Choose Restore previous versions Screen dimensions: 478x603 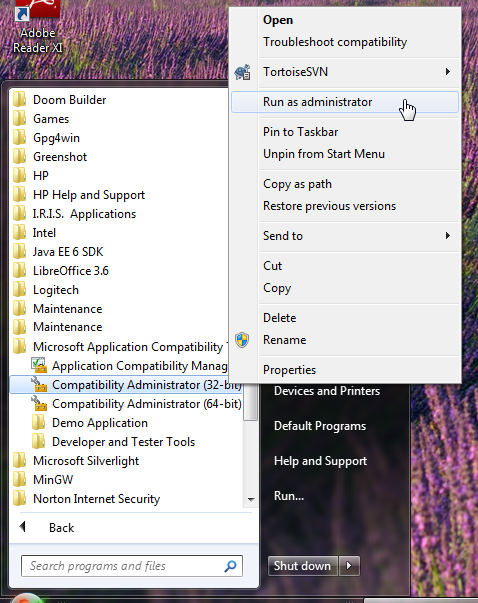coord(330,206)
